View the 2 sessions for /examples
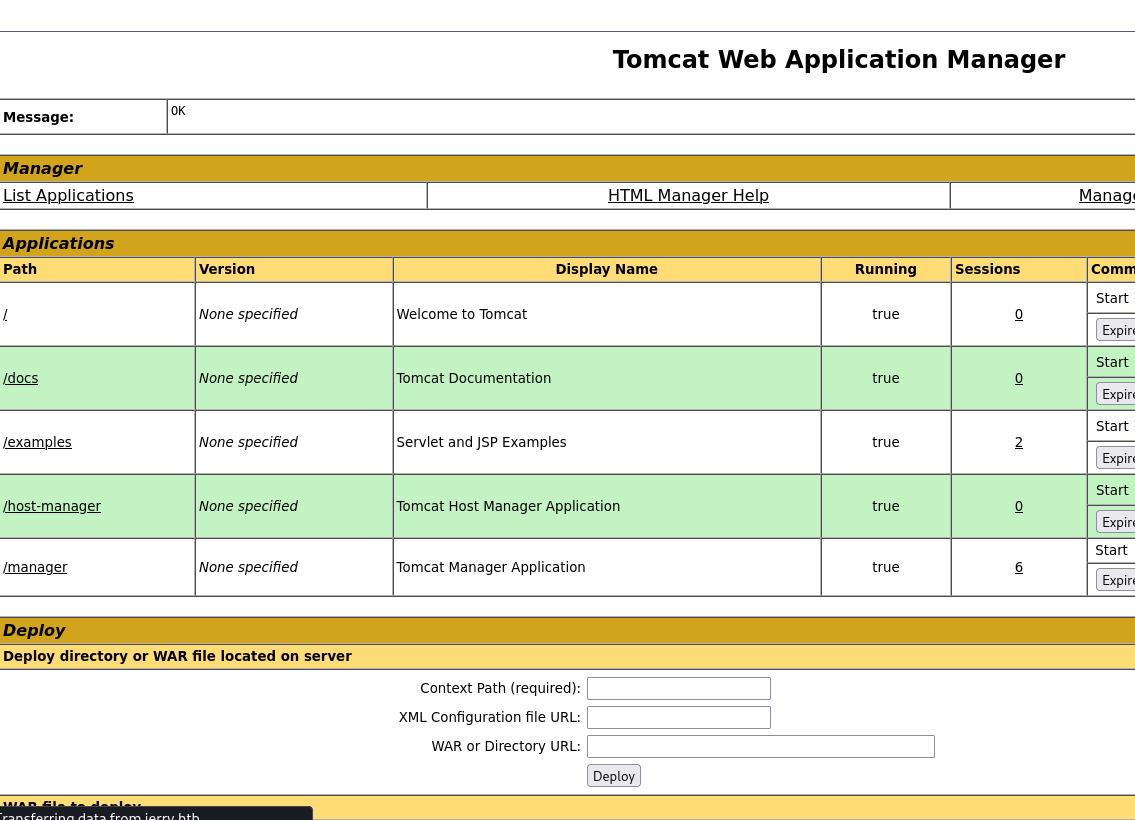The image size is (1135, 820). 1018,441
